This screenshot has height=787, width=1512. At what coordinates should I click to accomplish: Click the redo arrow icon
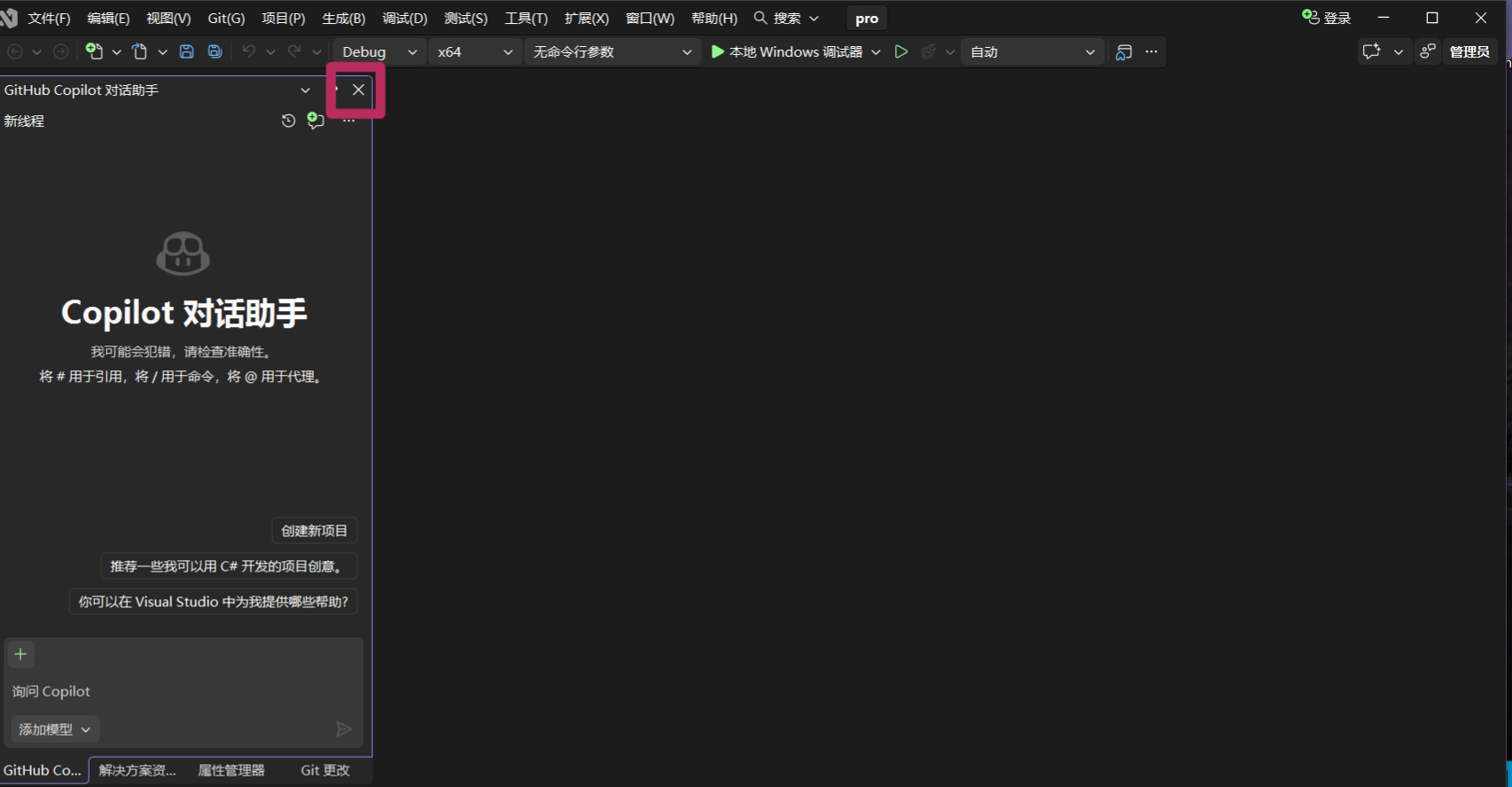click(x=294, y=51)
